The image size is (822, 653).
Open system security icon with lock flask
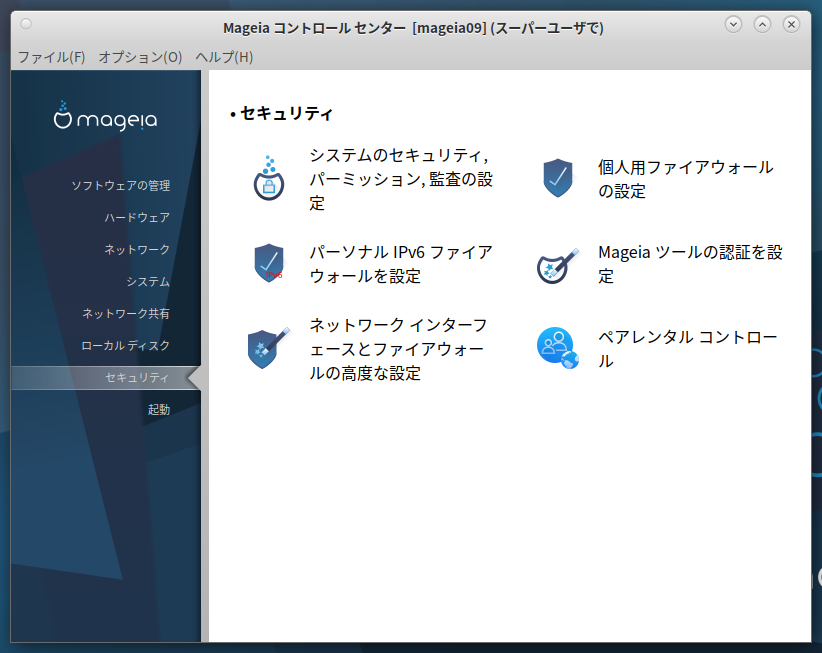click(x=269, y=179)
